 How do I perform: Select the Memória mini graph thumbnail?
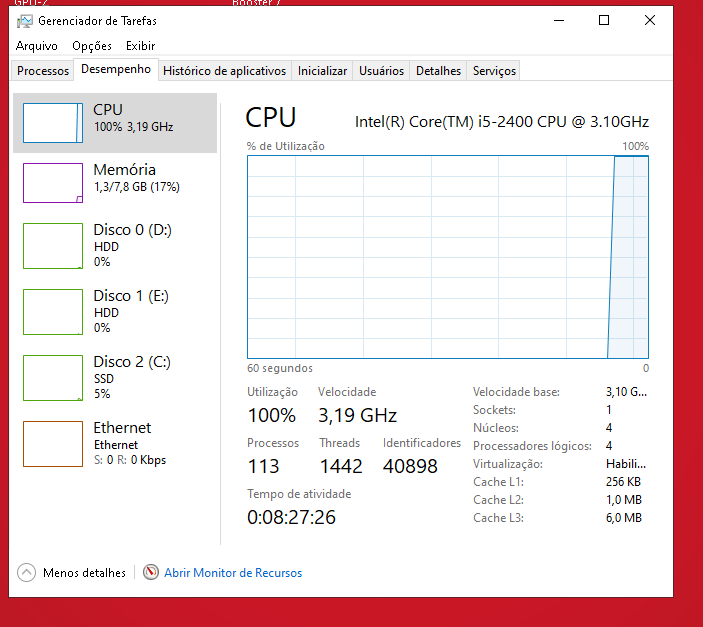pyautogui.click(x=53, y=183)
